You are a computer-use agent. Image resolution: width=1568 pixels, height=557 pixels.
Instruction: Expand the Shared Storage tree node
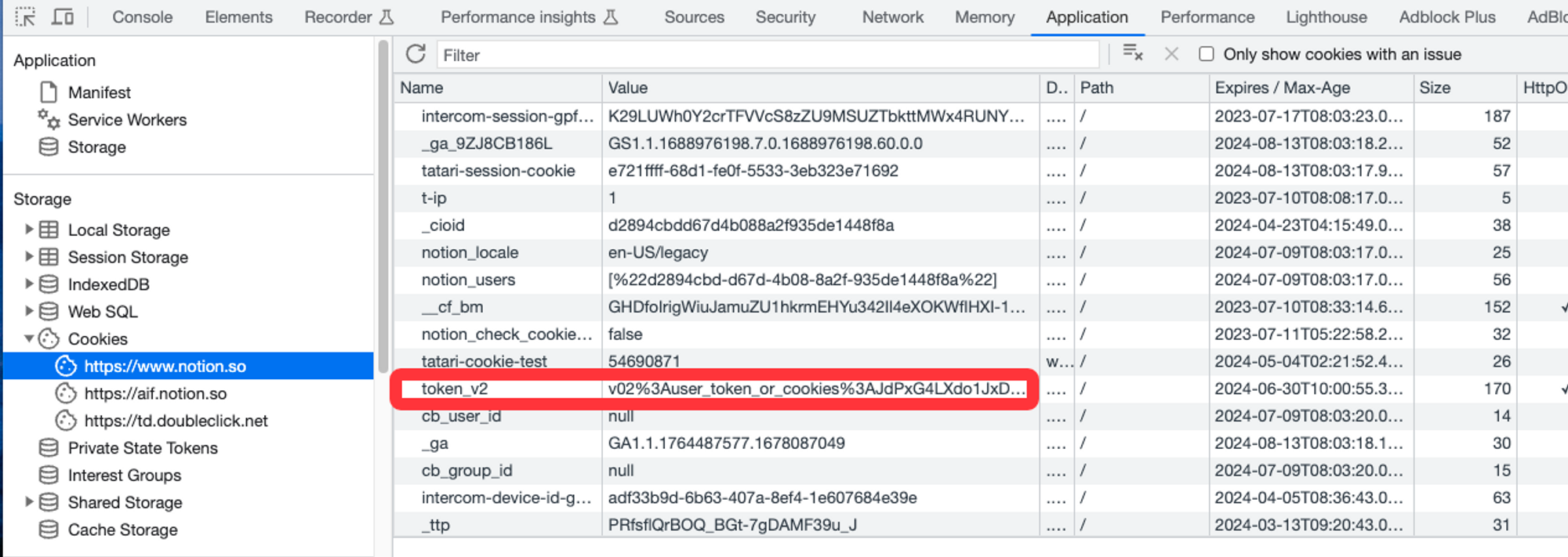(29, 502)
